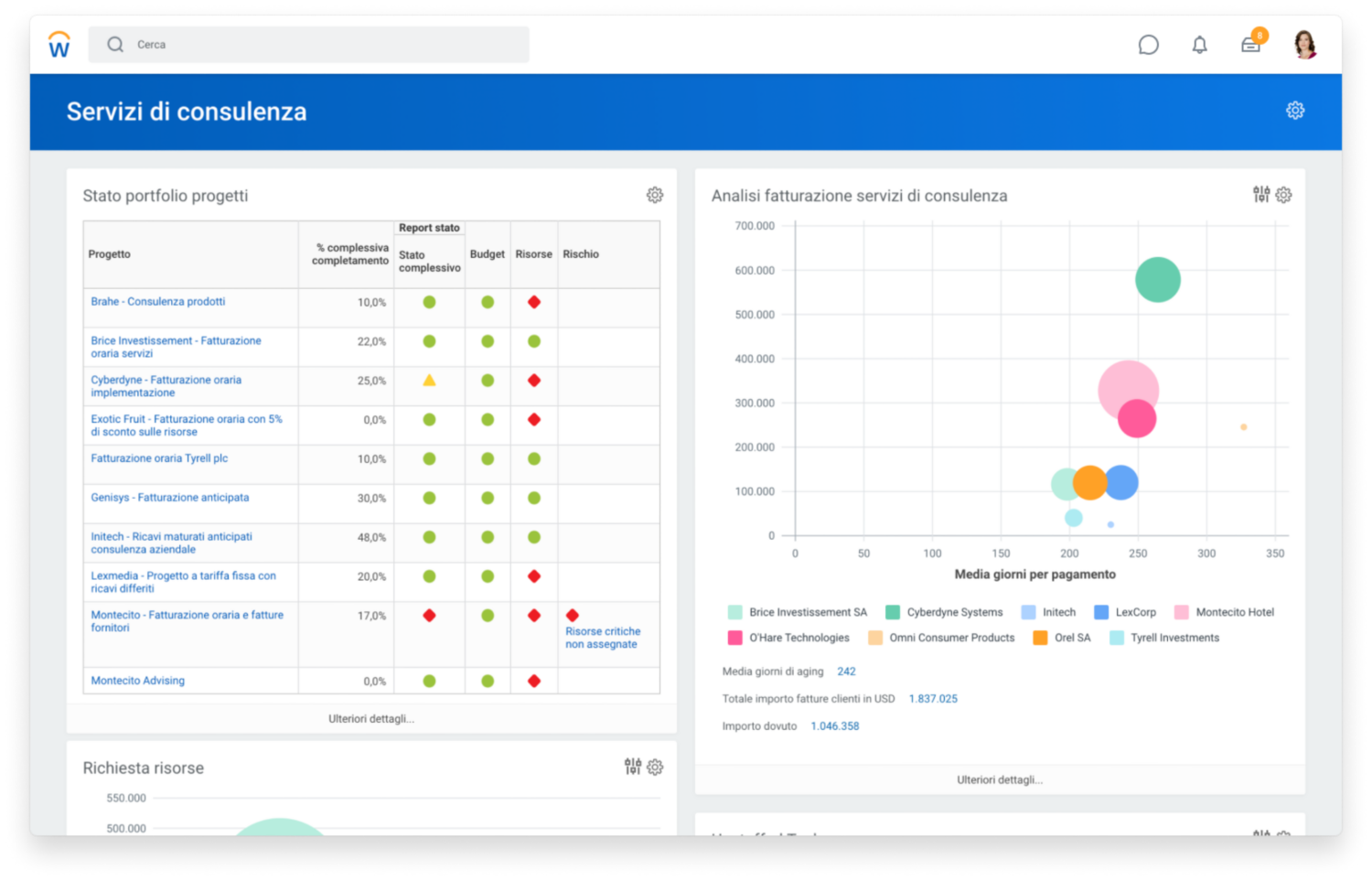Open project Brahe - Consulenza prodotti

click(x=157, y=301)
